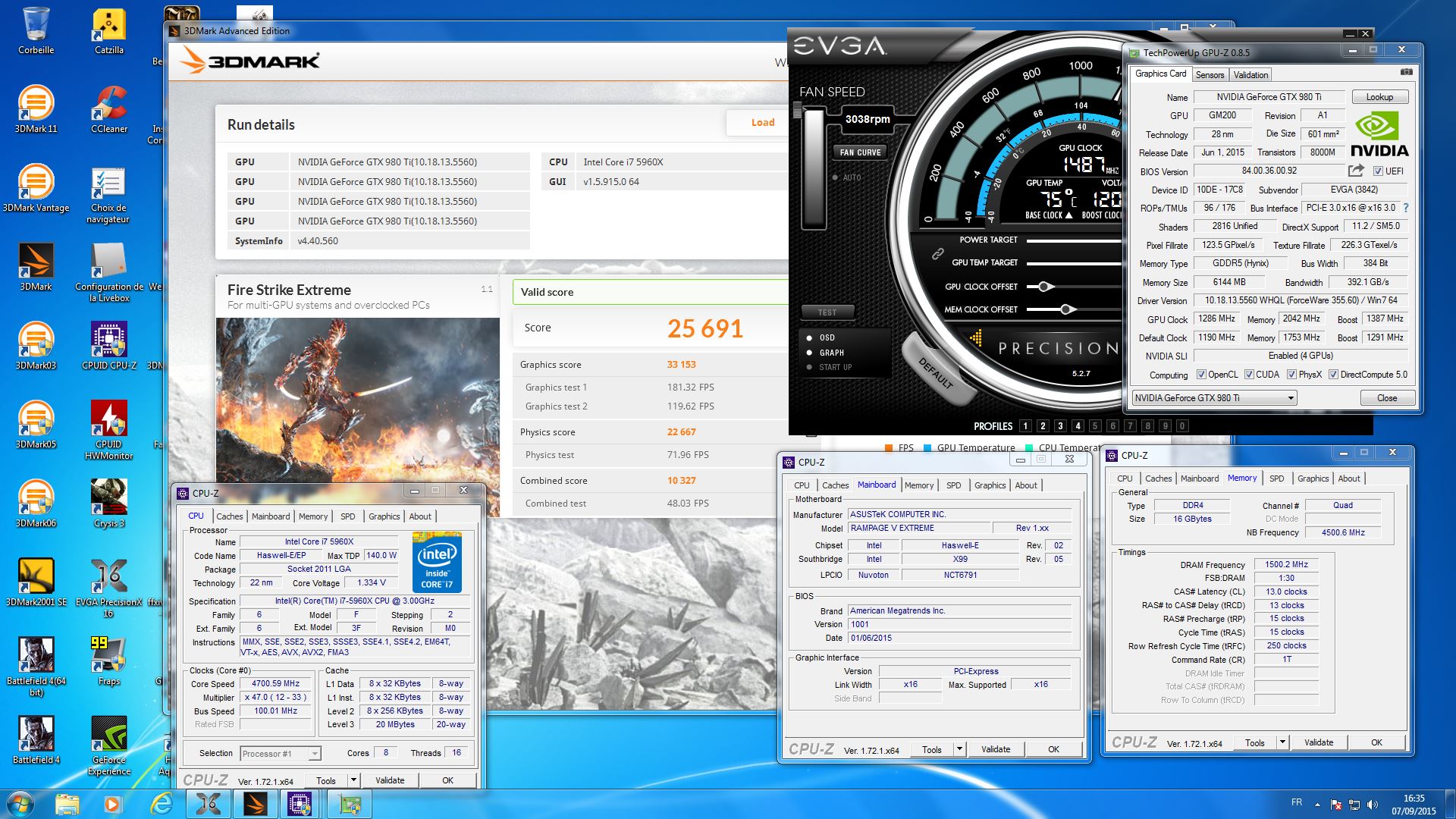Viewport: 1456px width, 819px height.
Task: Launch the 3DMark desktop shortcut
Action: tap(36, 268)
